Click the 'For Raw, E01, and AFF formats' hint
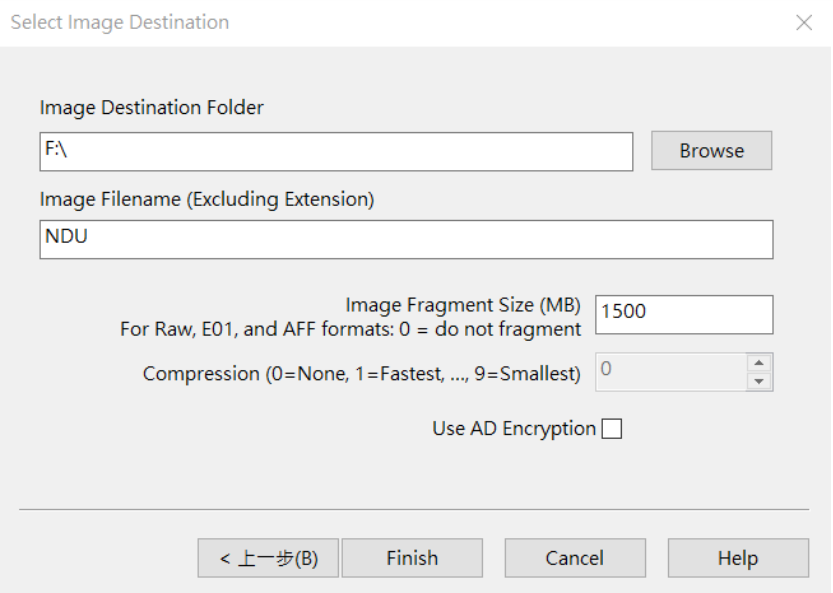The image size is (833, 593). pos(350,327)
